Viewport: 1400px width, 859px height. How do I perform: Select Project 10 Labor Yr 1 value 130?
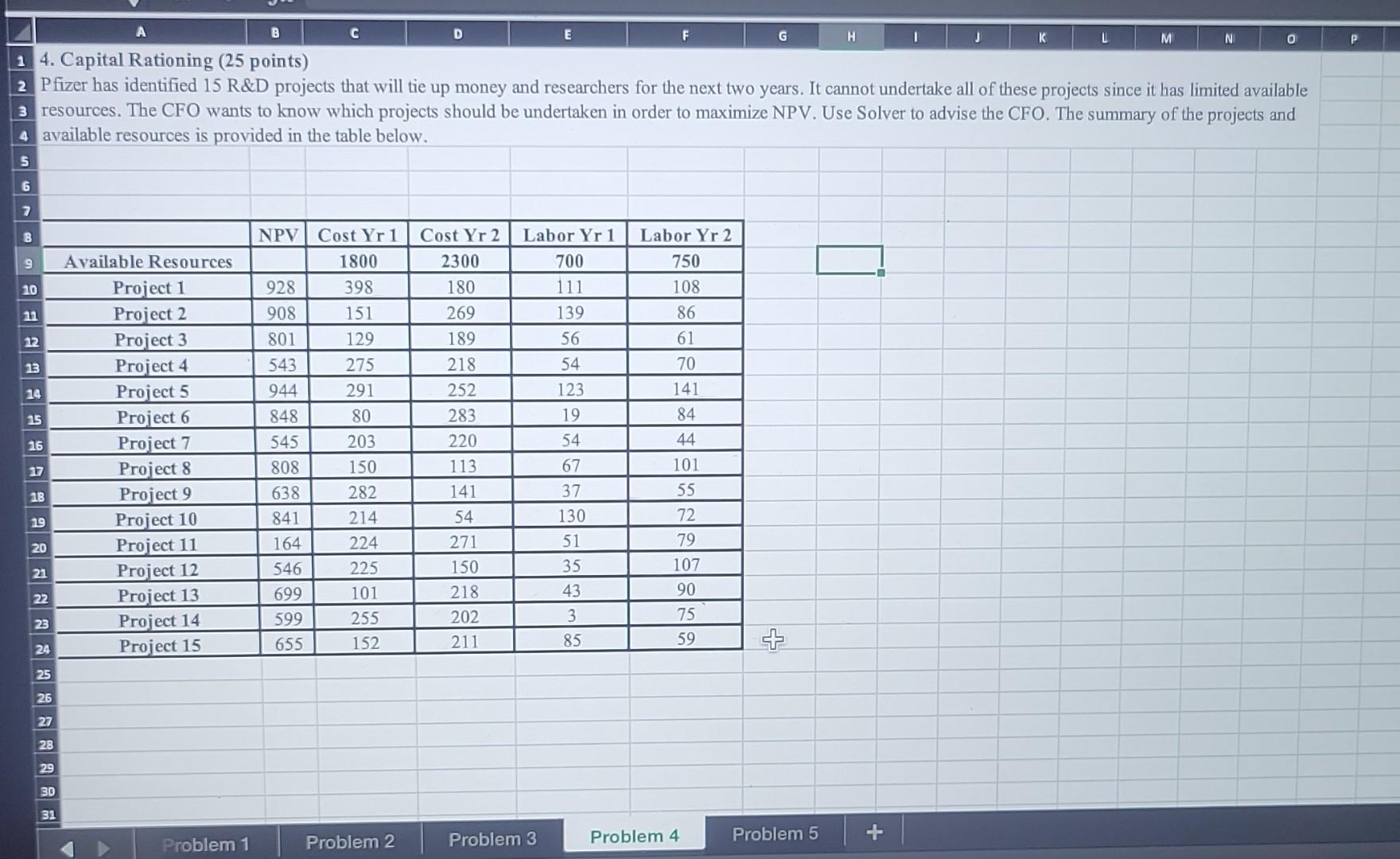point(571,515)
